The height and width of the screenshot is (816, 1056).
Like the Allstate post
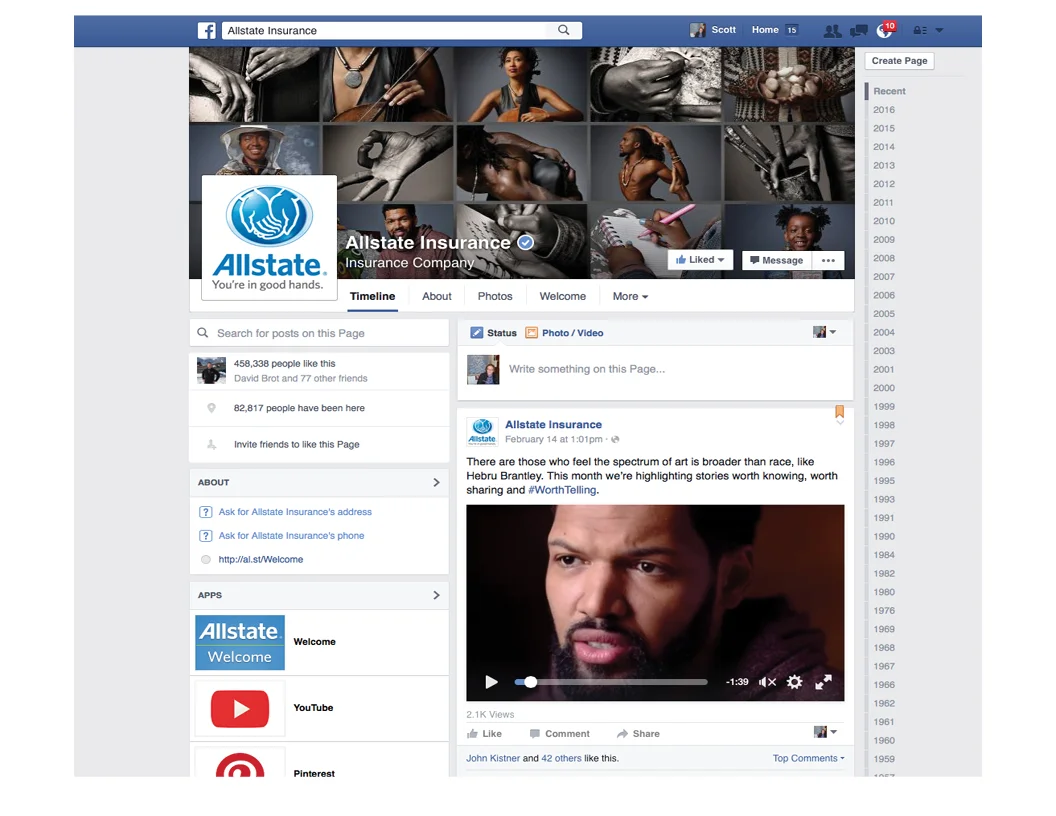click(484, 734)
